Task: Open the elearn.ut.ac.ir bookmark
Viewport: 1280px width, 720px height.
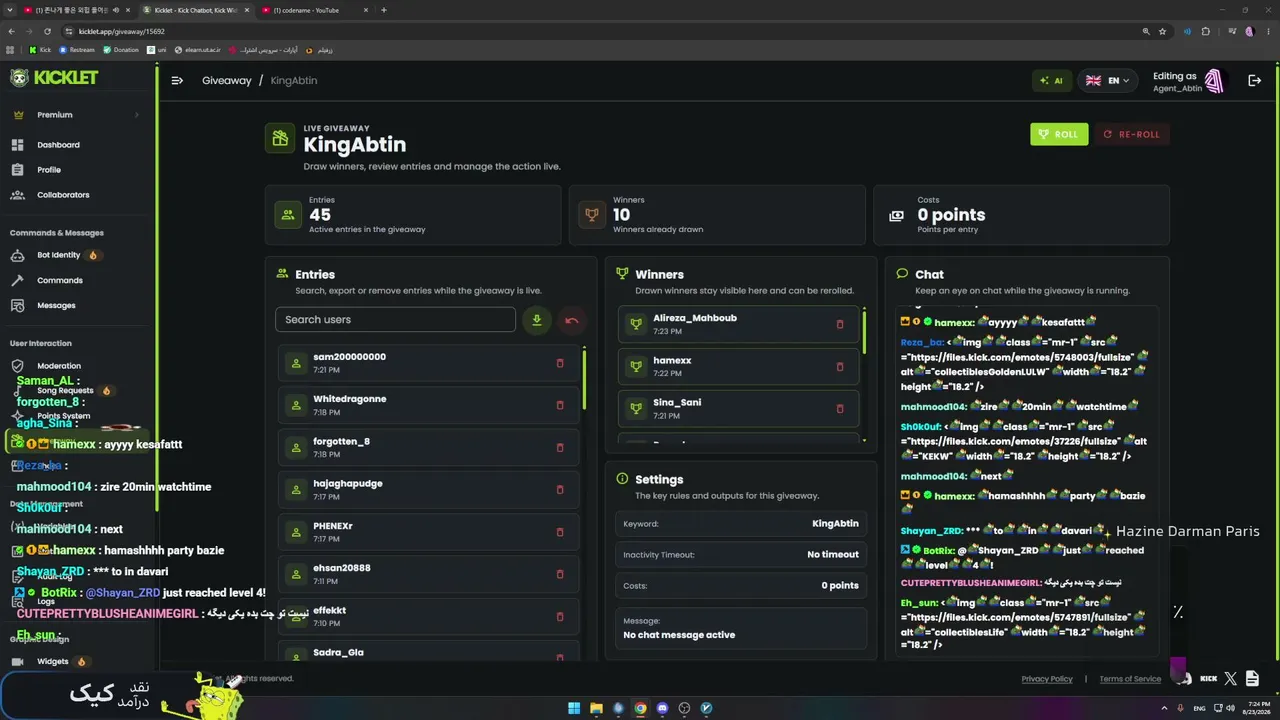Action: [x=197, y=50]
